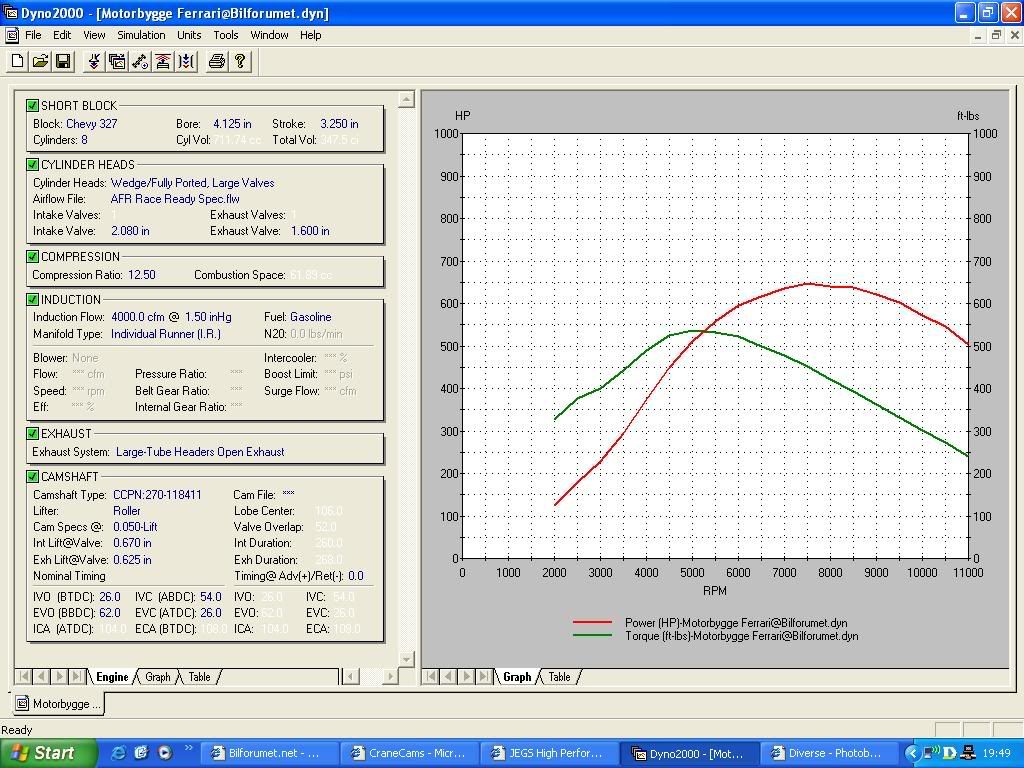Edit the Compression Ratio value 12.50
1024x768 pixels.
point(142,275)
